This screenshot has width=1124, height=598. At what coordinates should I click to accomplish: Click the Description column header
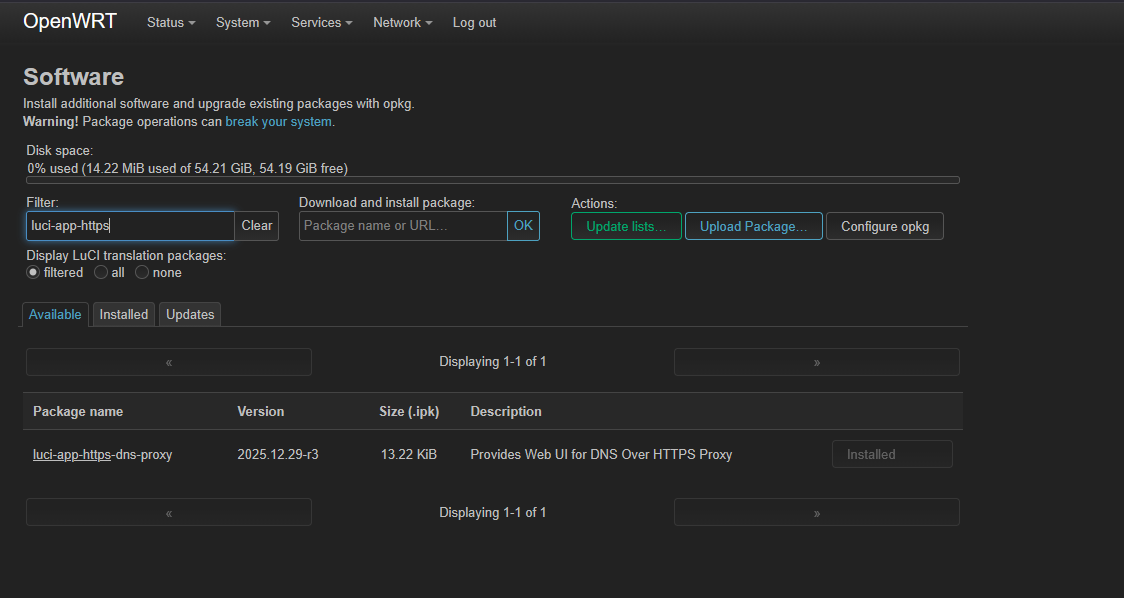(506, 412)
